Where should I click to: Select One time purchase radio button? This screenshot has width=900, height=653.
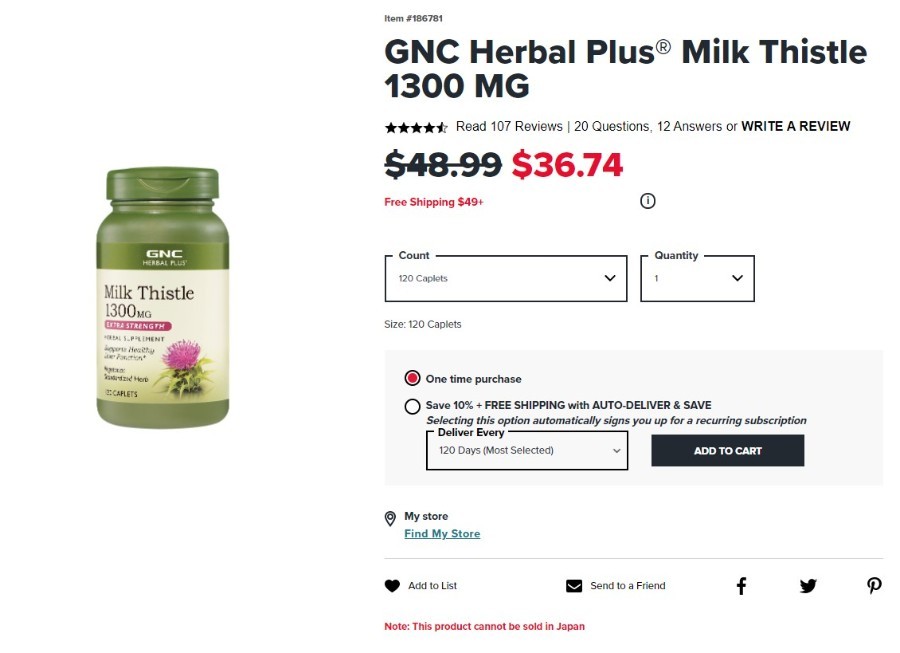tap(412, 378)
